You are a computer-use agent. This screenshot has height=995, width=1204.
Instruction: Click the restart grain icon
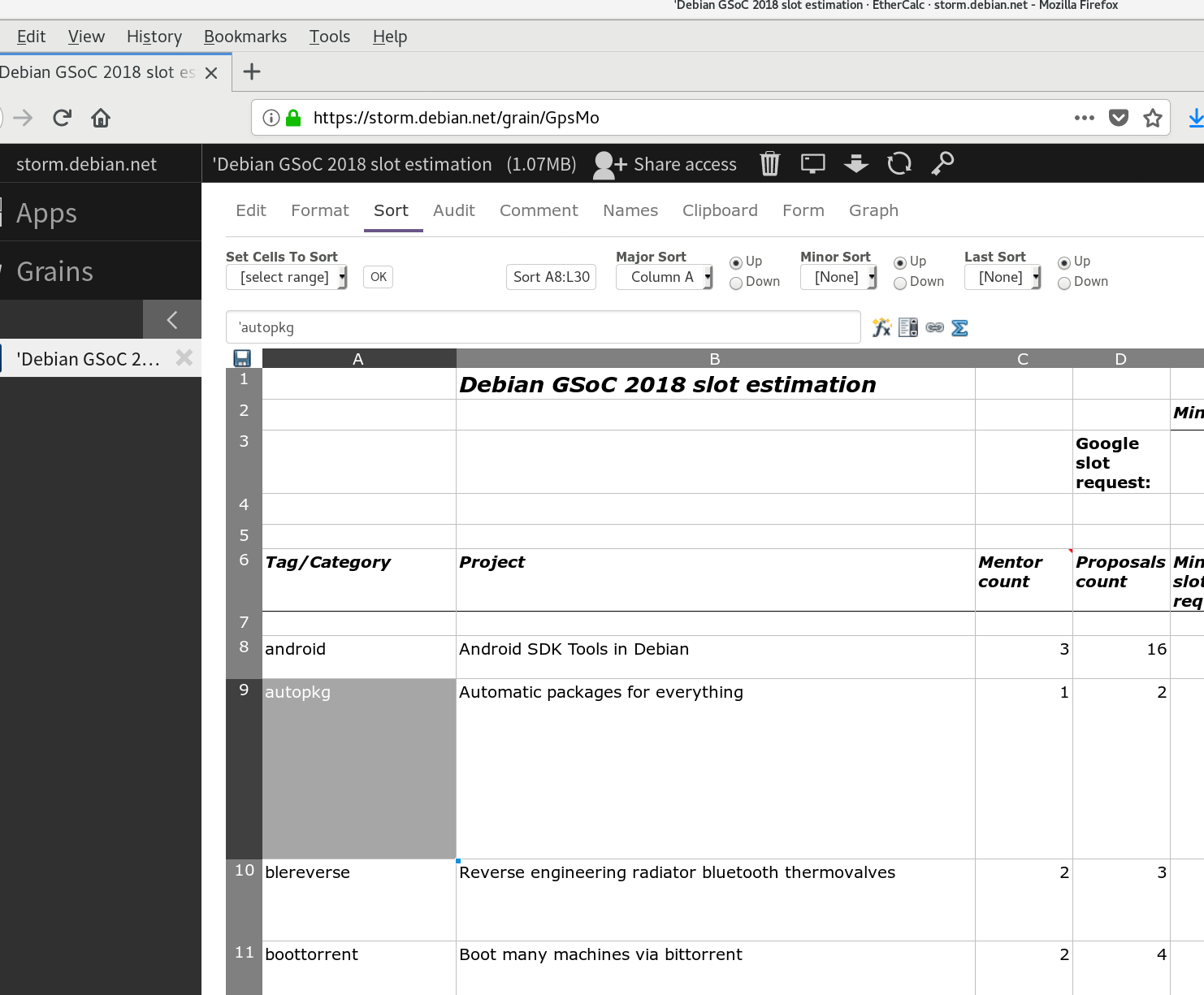tap(899, 164)
